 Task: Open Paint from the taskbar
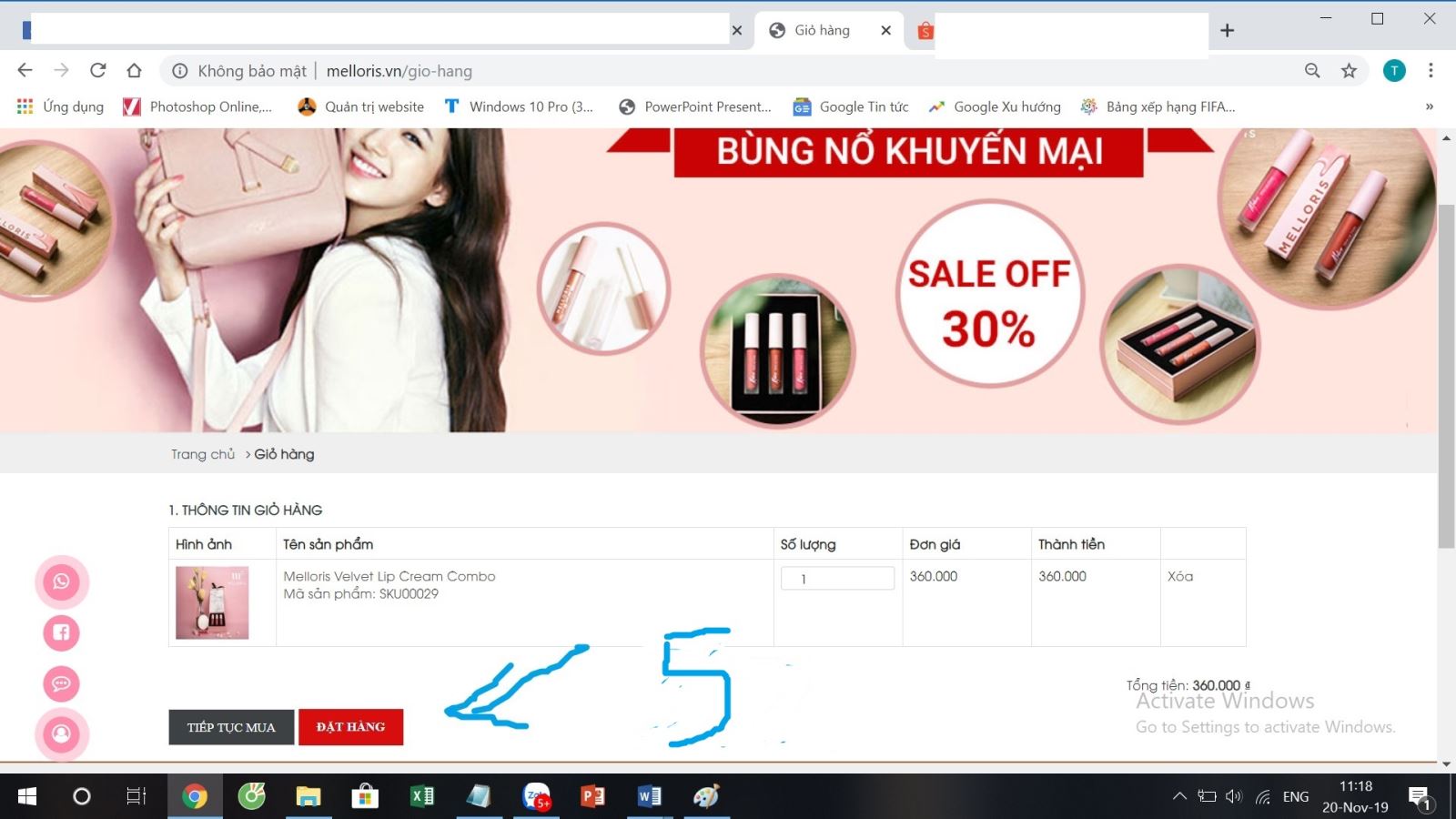coord(706,797)
